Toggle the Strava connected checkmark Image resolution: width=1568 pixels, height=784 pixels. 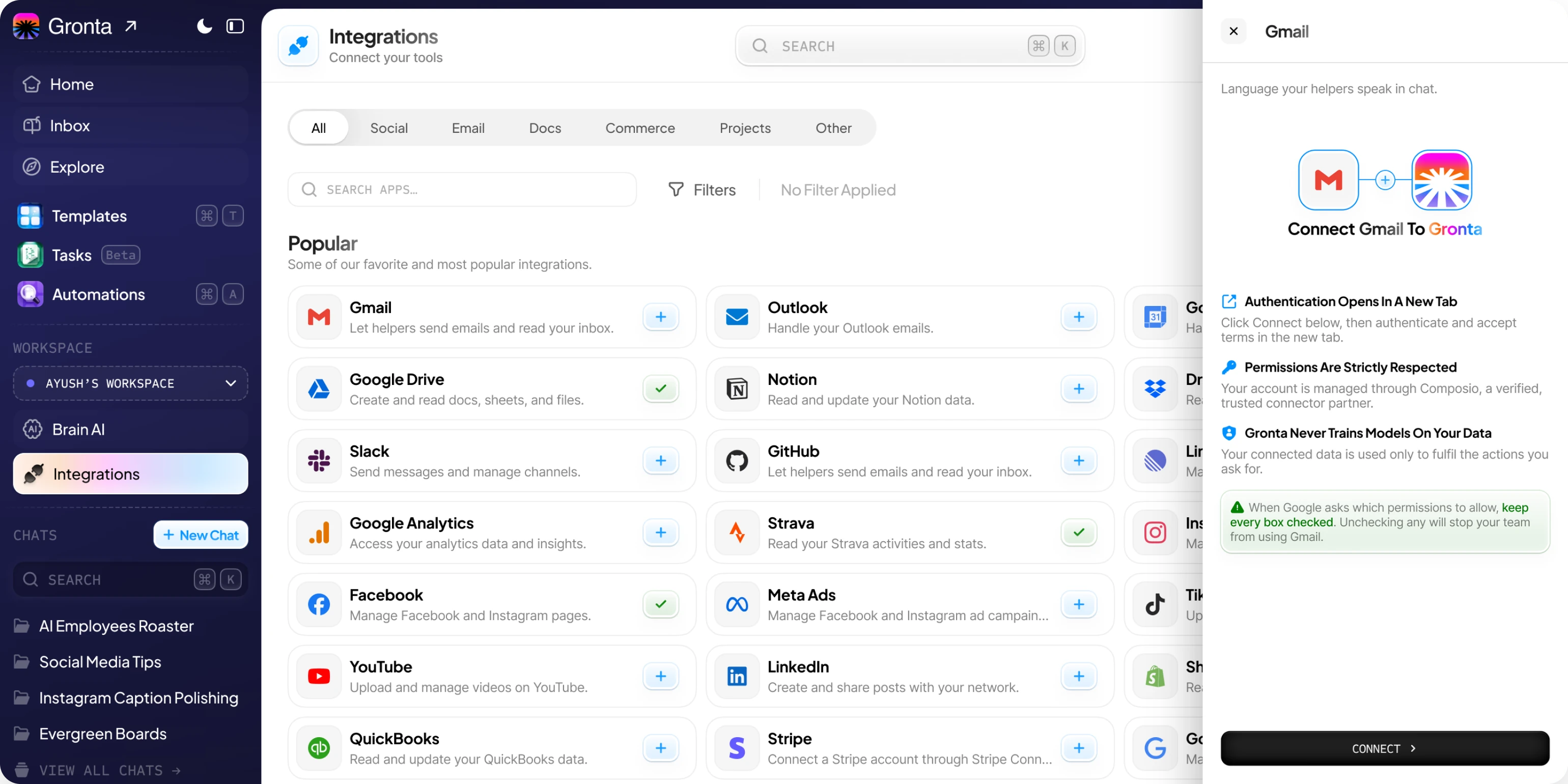pos(1079,532)
